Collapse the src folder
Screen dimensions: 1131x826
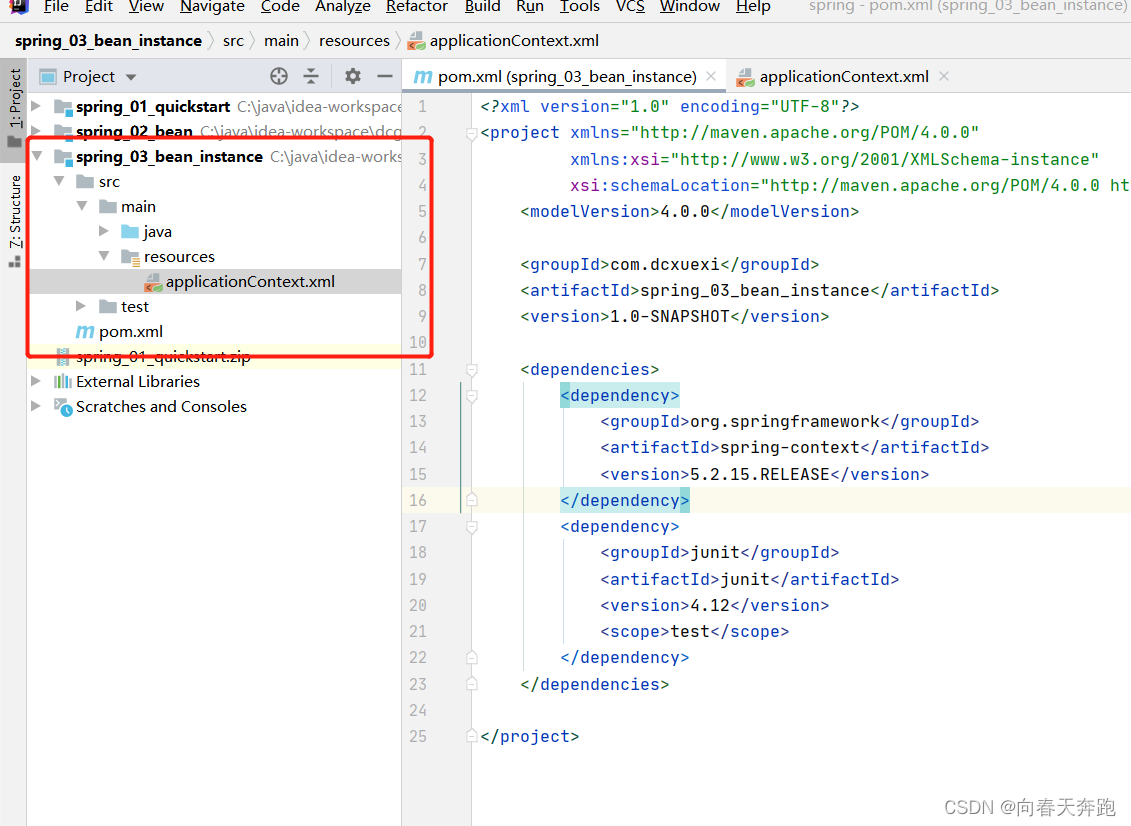[x=59, y=181]
